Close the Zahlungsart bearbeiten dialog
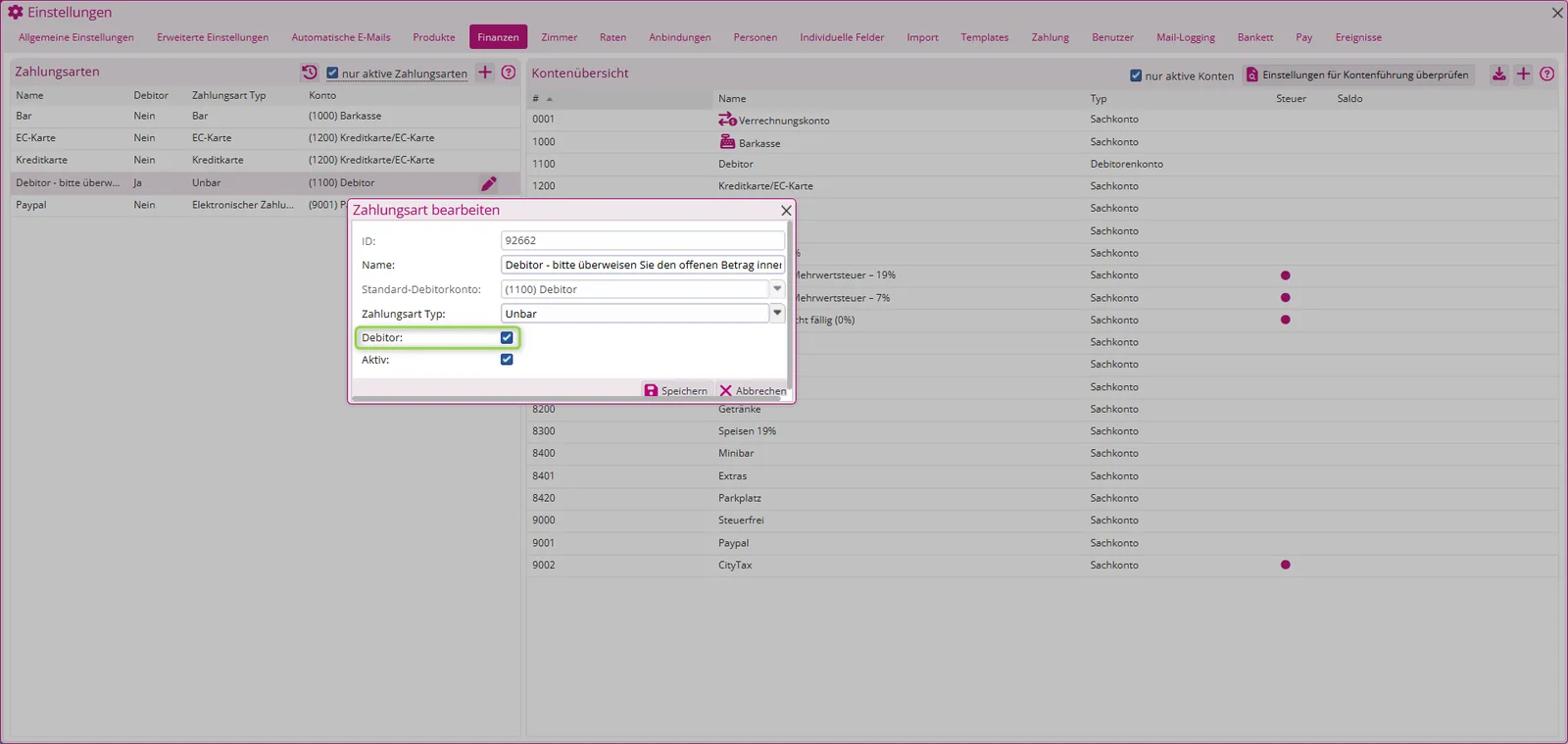The image size is (1568, 744). 786,211
